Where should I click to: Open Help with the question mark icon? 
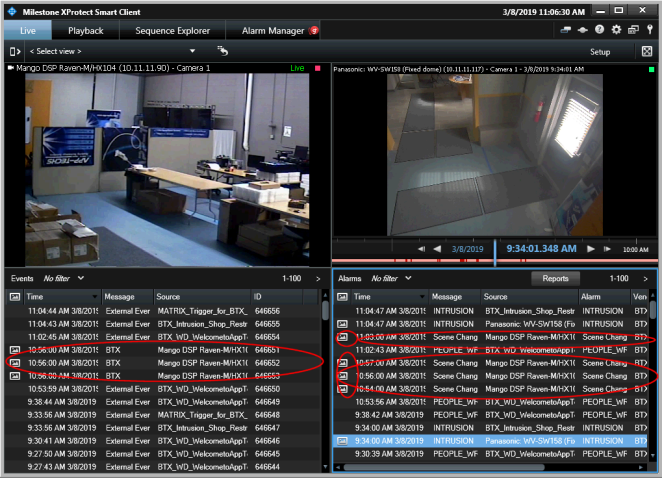599,30
